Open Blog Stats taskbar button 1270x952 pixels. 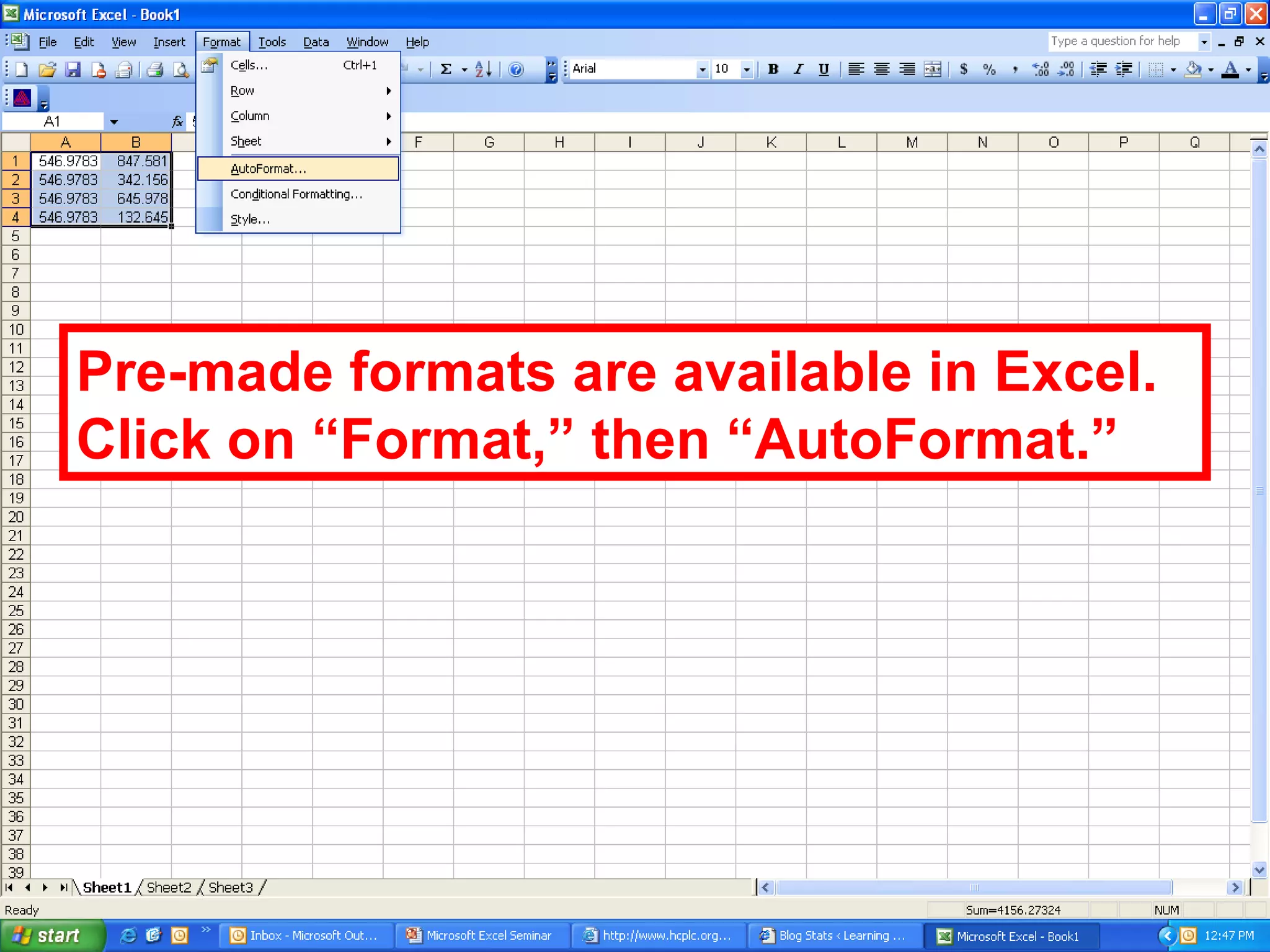(835, 936)
